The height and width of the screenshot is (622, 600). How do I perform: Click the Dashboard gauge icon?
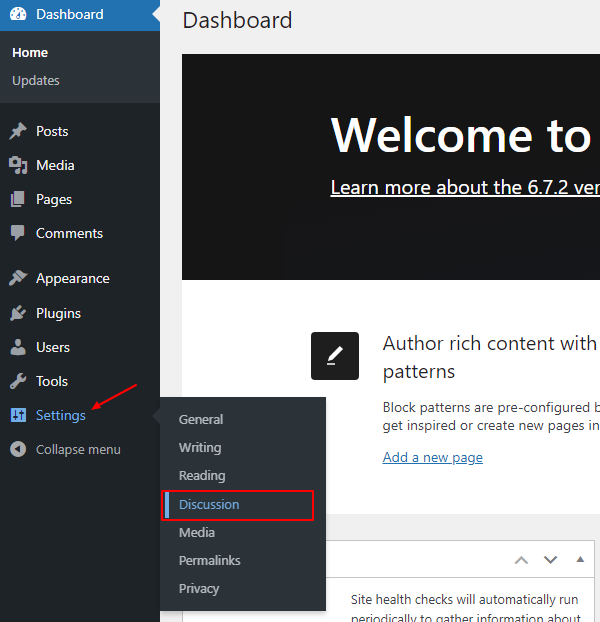coord(18,14)
